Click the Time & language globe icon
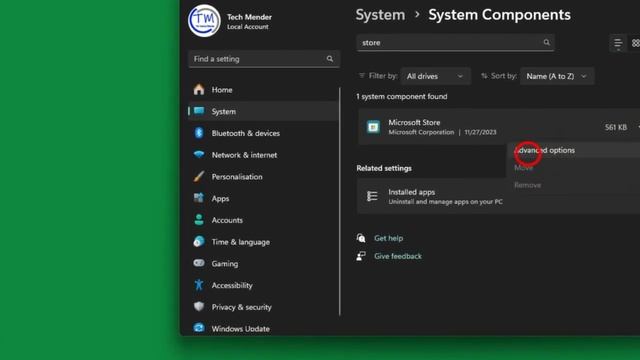Viewport: 640px width, 360px height. (199, 242)
